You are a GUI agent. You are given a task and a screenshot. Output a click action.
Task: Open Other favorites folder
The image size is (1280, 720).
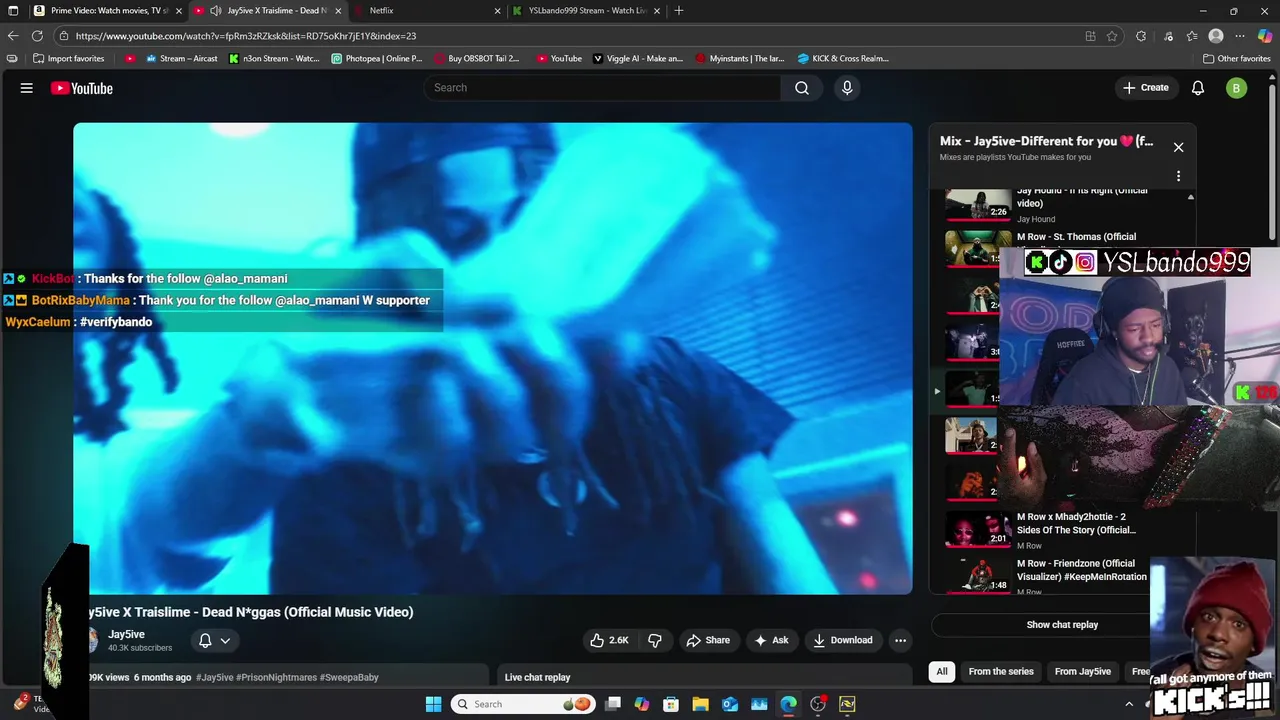click(1236, 58)
